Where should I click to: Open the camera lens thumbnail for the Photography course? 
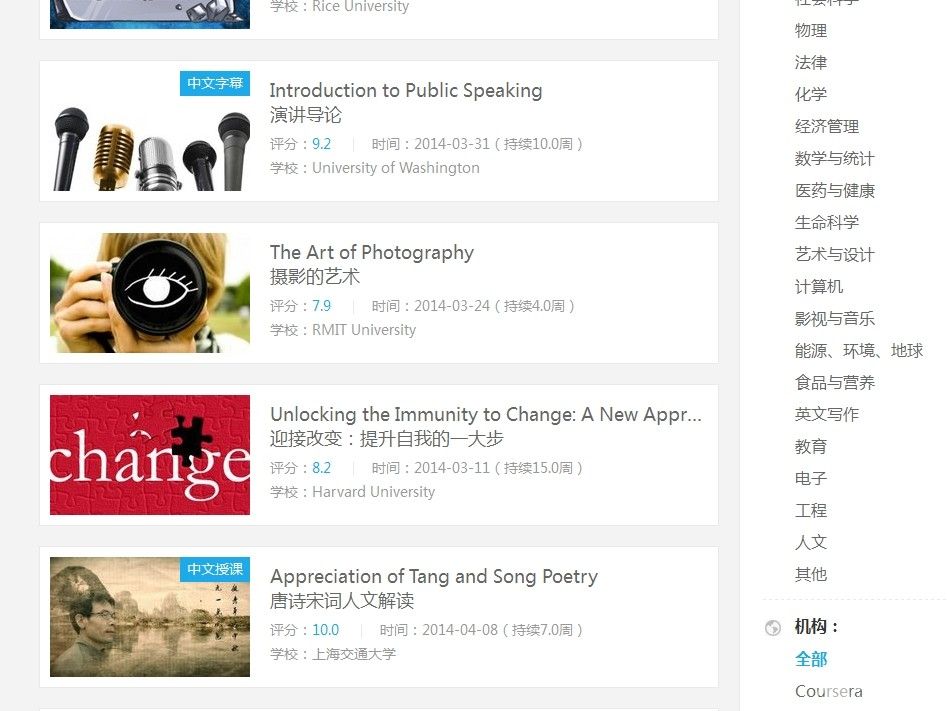click(x=150, y=293)
